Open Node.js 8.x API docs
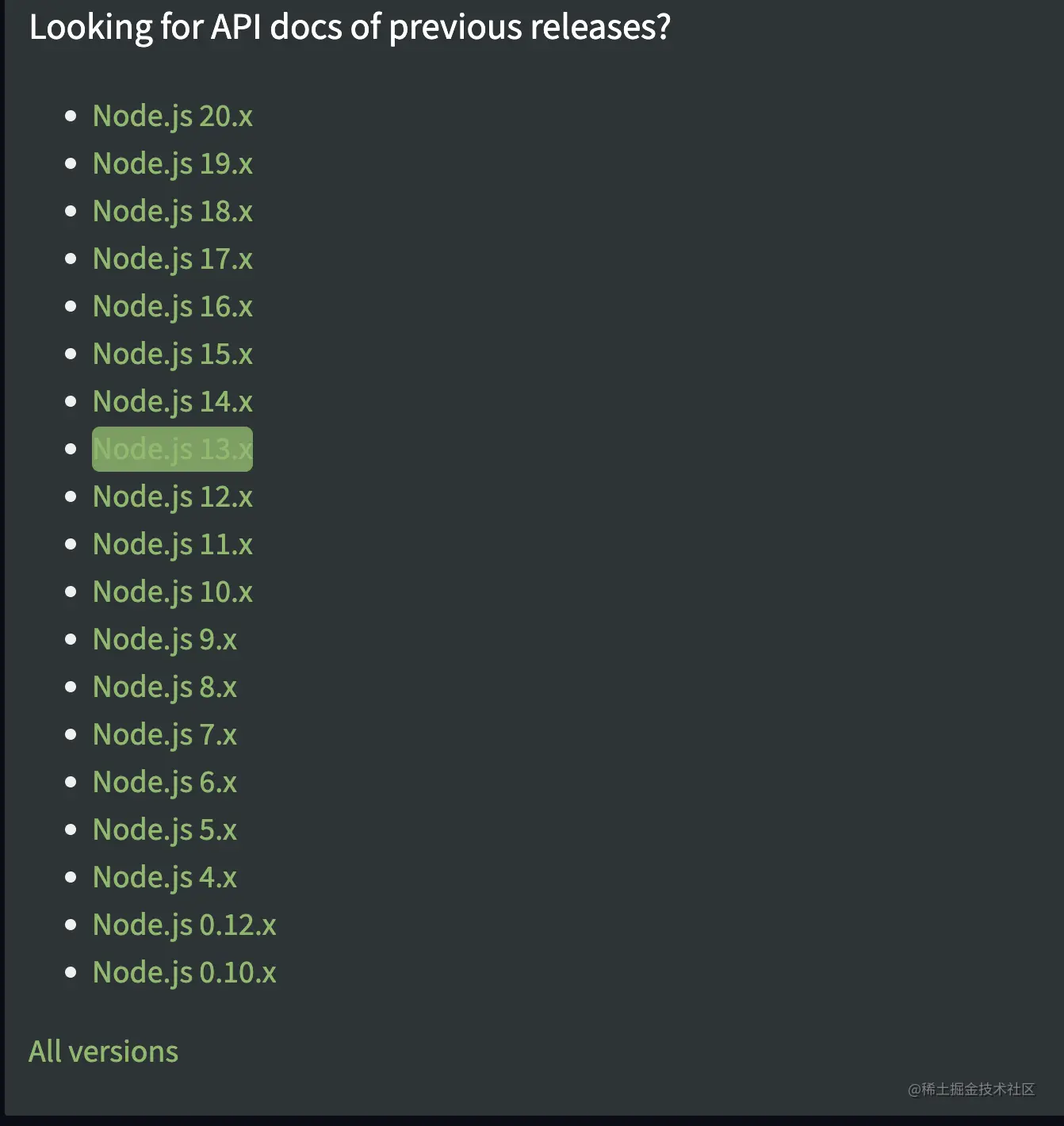The height and width of the screenshot is (1126, 1064). point(164,687)
